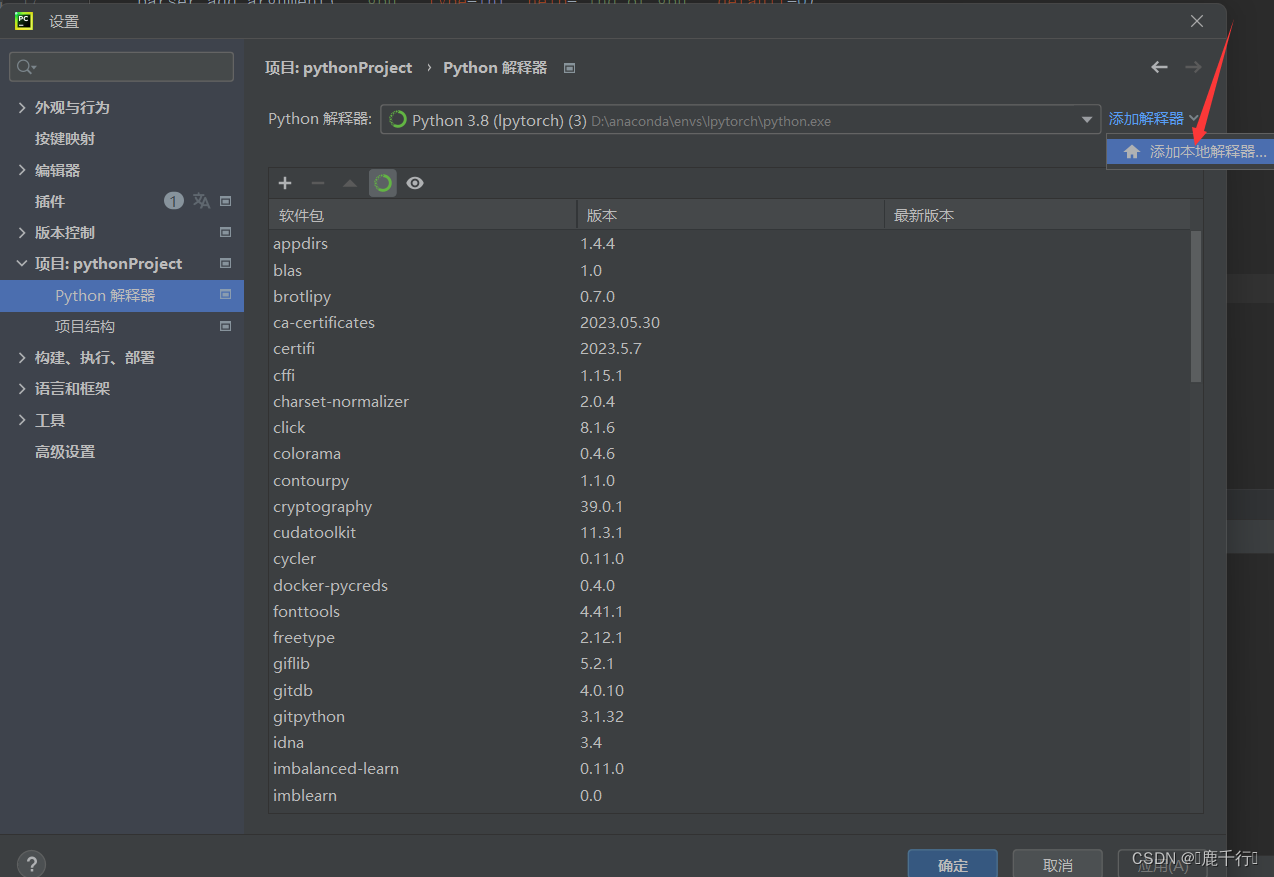
Task: Navigate forward with the right arrow icon
Action: pos(1193,67)
